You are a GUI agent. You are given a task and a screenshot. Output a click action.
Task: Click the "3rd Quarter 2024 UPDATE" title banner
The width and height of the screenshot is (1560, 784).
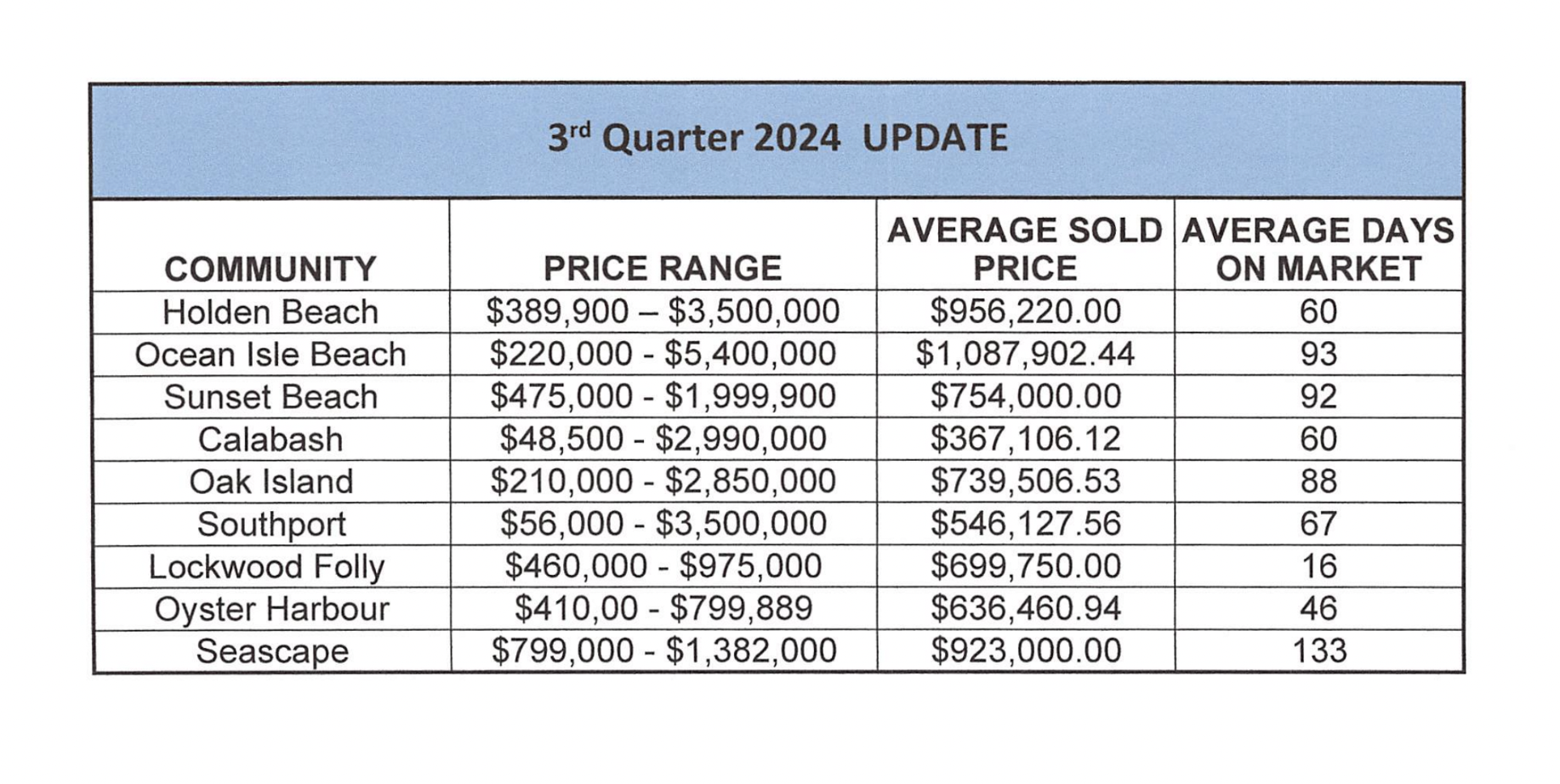[x=777, y=138]
